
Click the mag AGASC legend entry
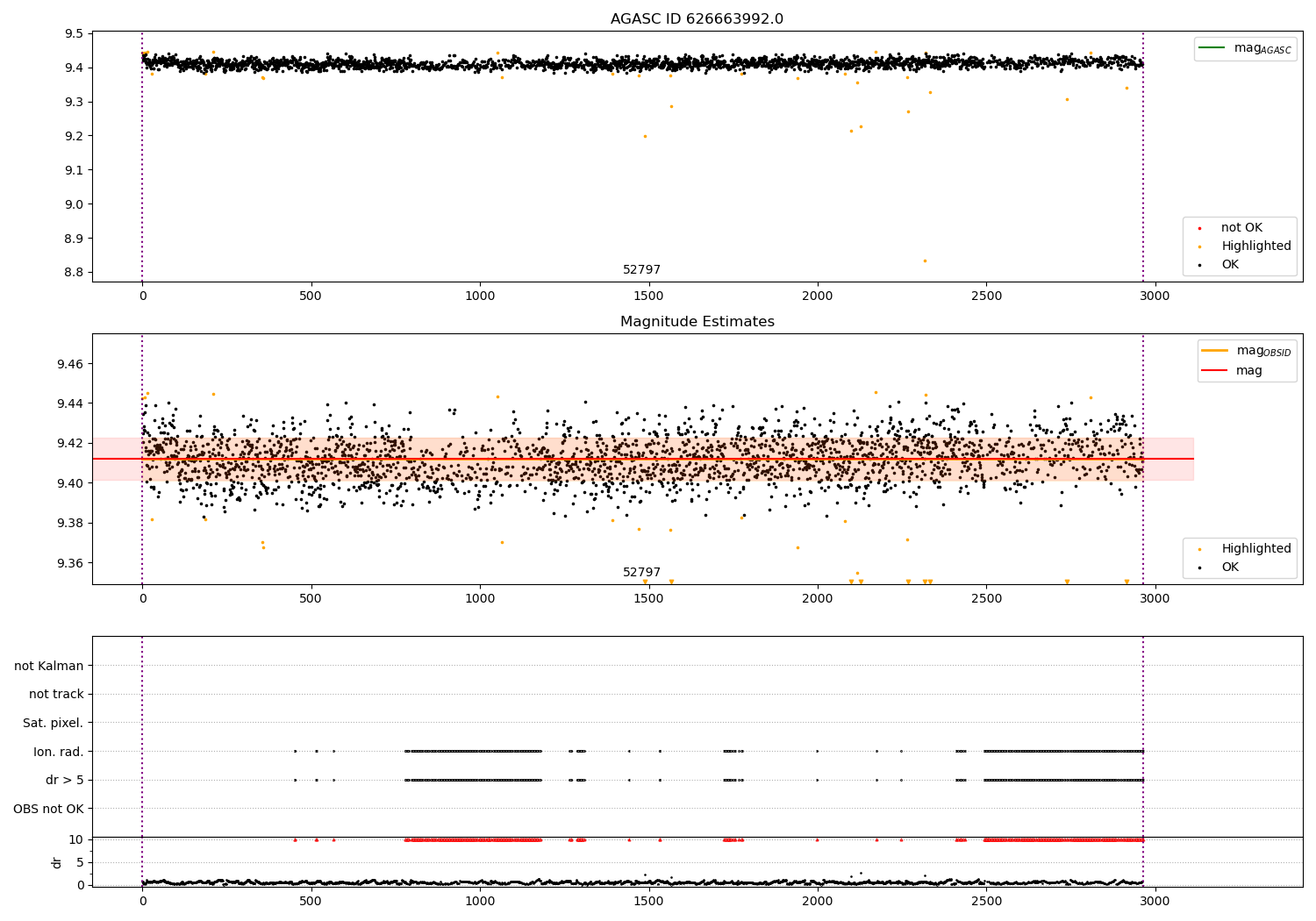point(1245,48)
